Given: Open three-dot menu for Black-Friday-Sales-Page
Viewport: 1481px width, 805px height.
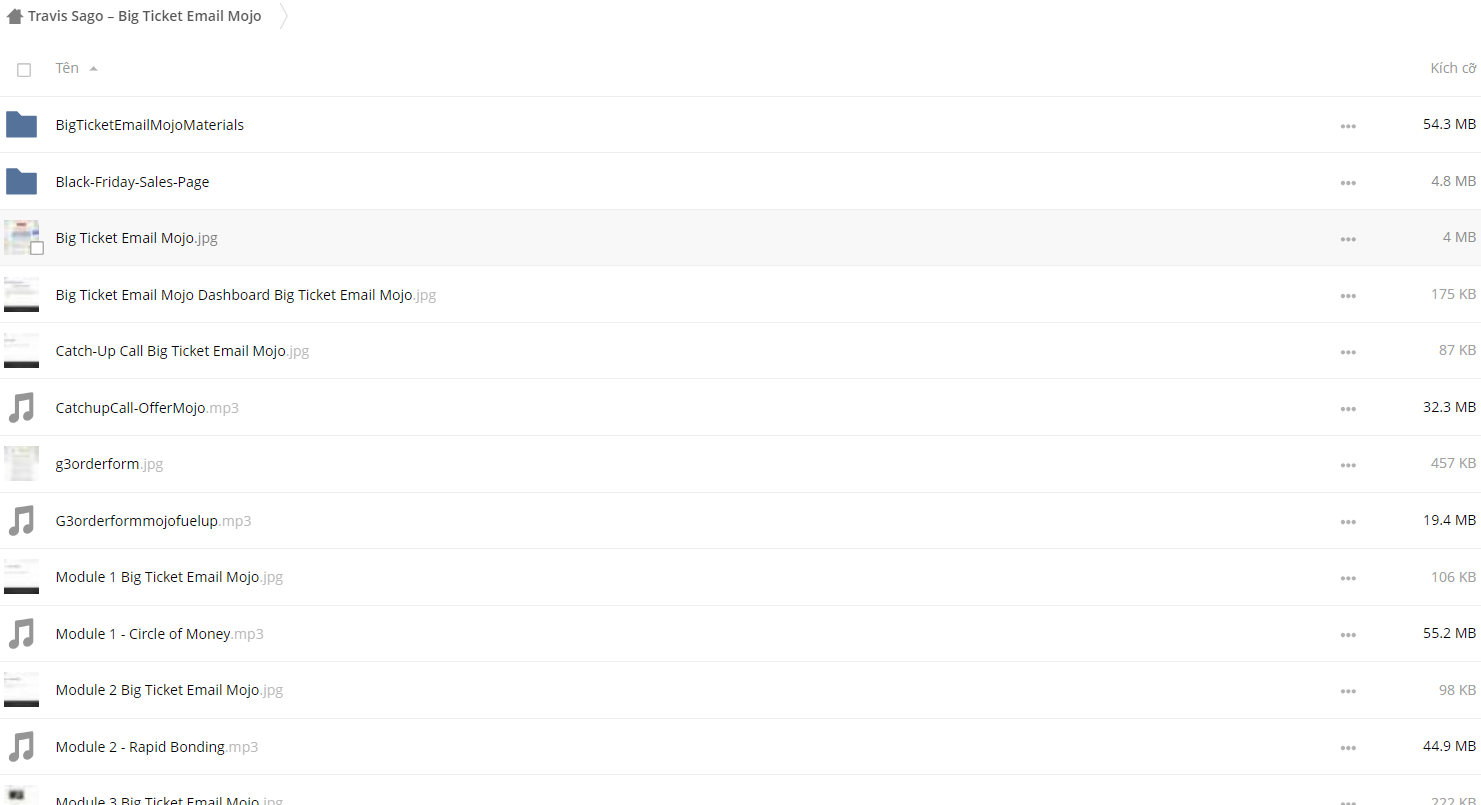Looking at the screenshot, I should (1348, 183).
